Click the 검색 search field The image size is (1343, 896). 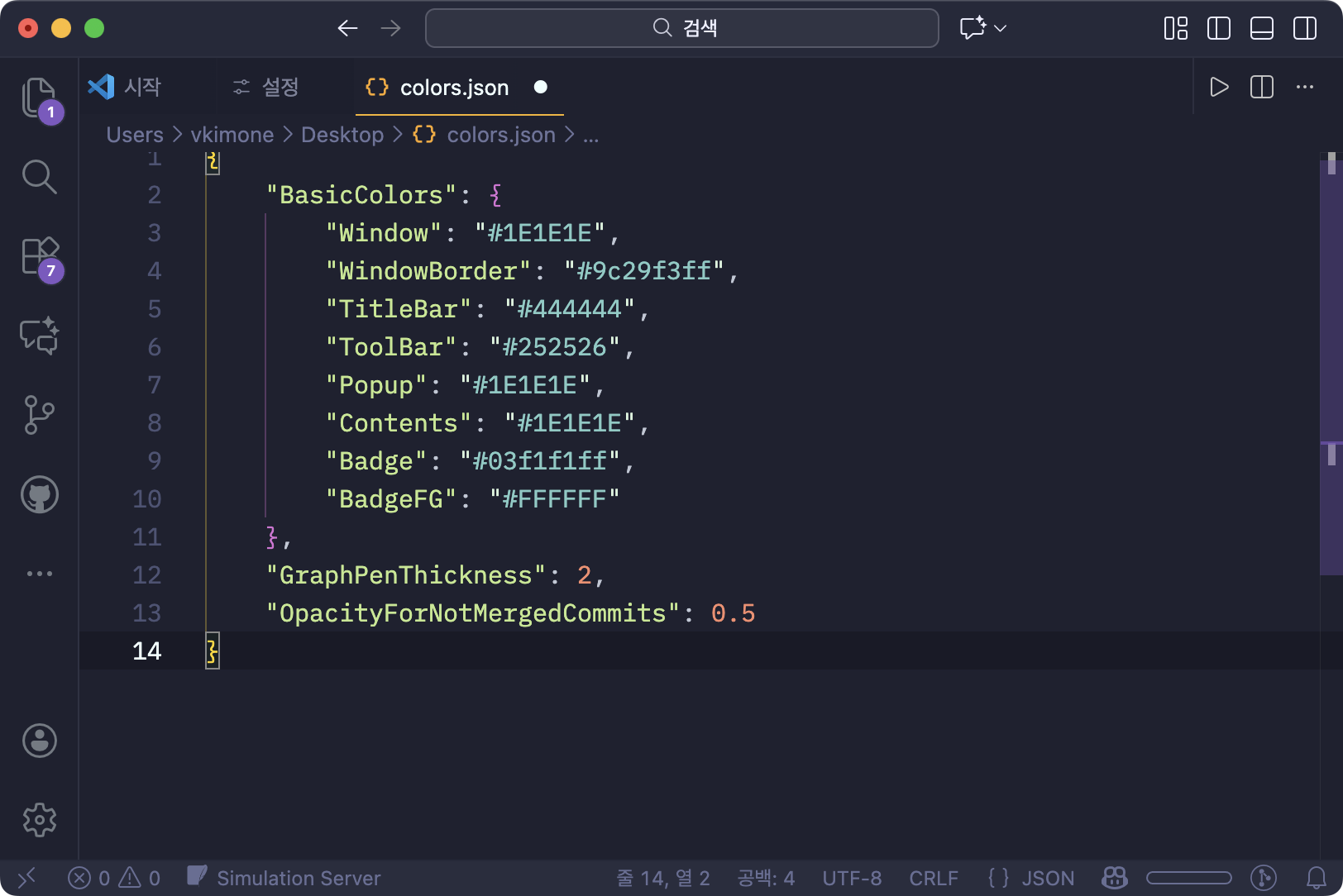click(681, 28)
